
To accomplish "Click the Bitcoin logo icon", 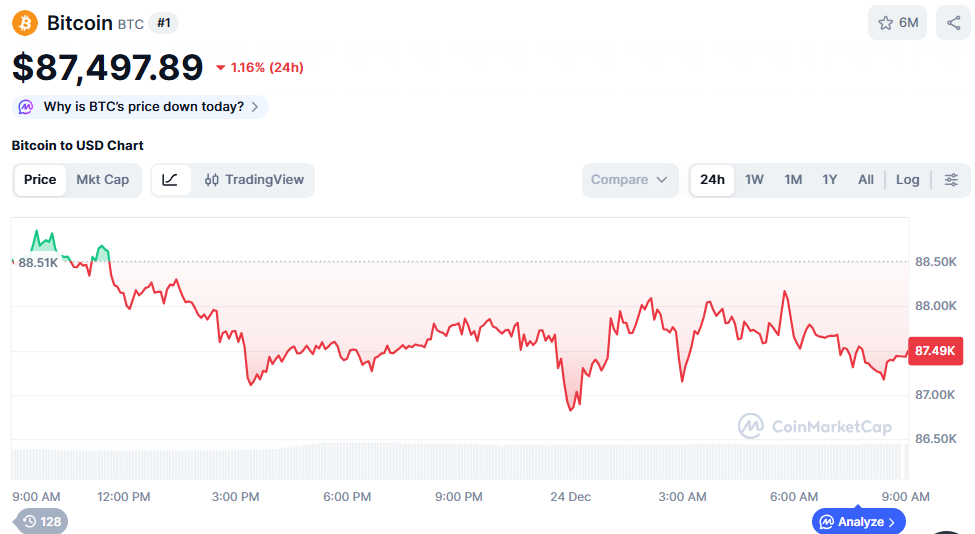I will 25,23.
